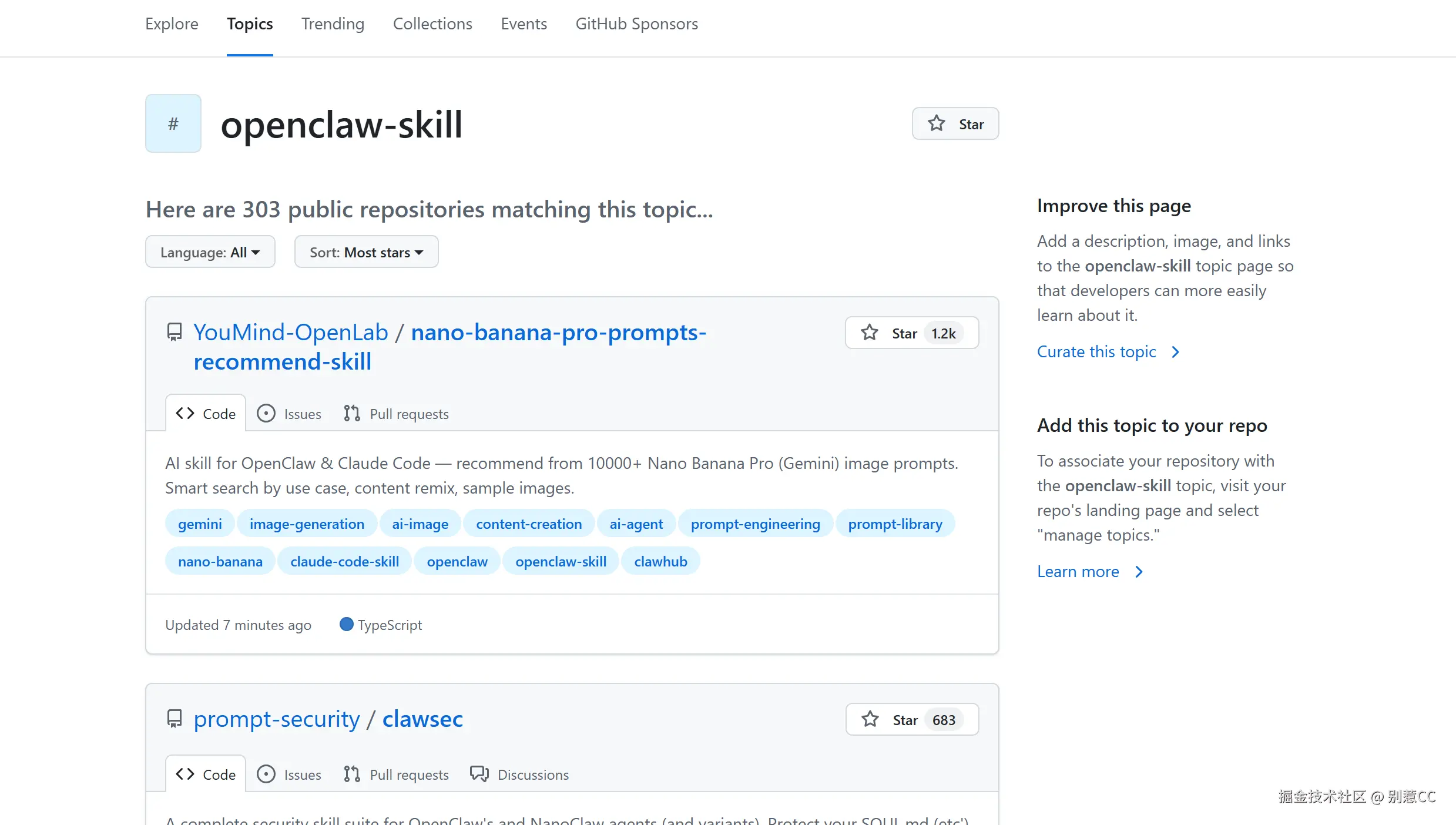1456x825 pixels.
Task: Open the clawsec repository link
Action: point(422,719)
